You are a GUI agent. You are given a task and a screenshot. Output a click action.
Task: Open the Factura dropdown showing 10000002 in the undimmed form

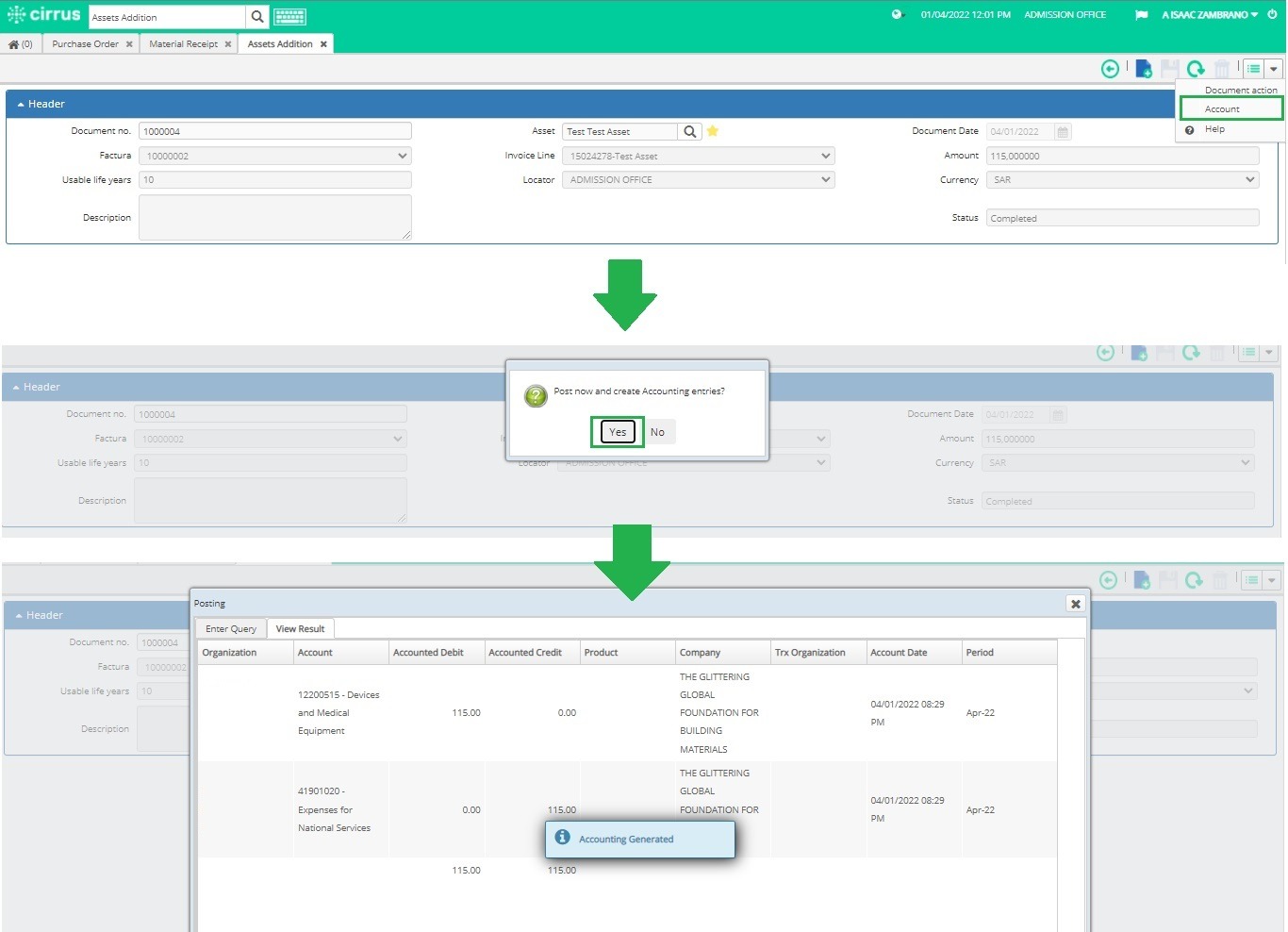point(275,156)
